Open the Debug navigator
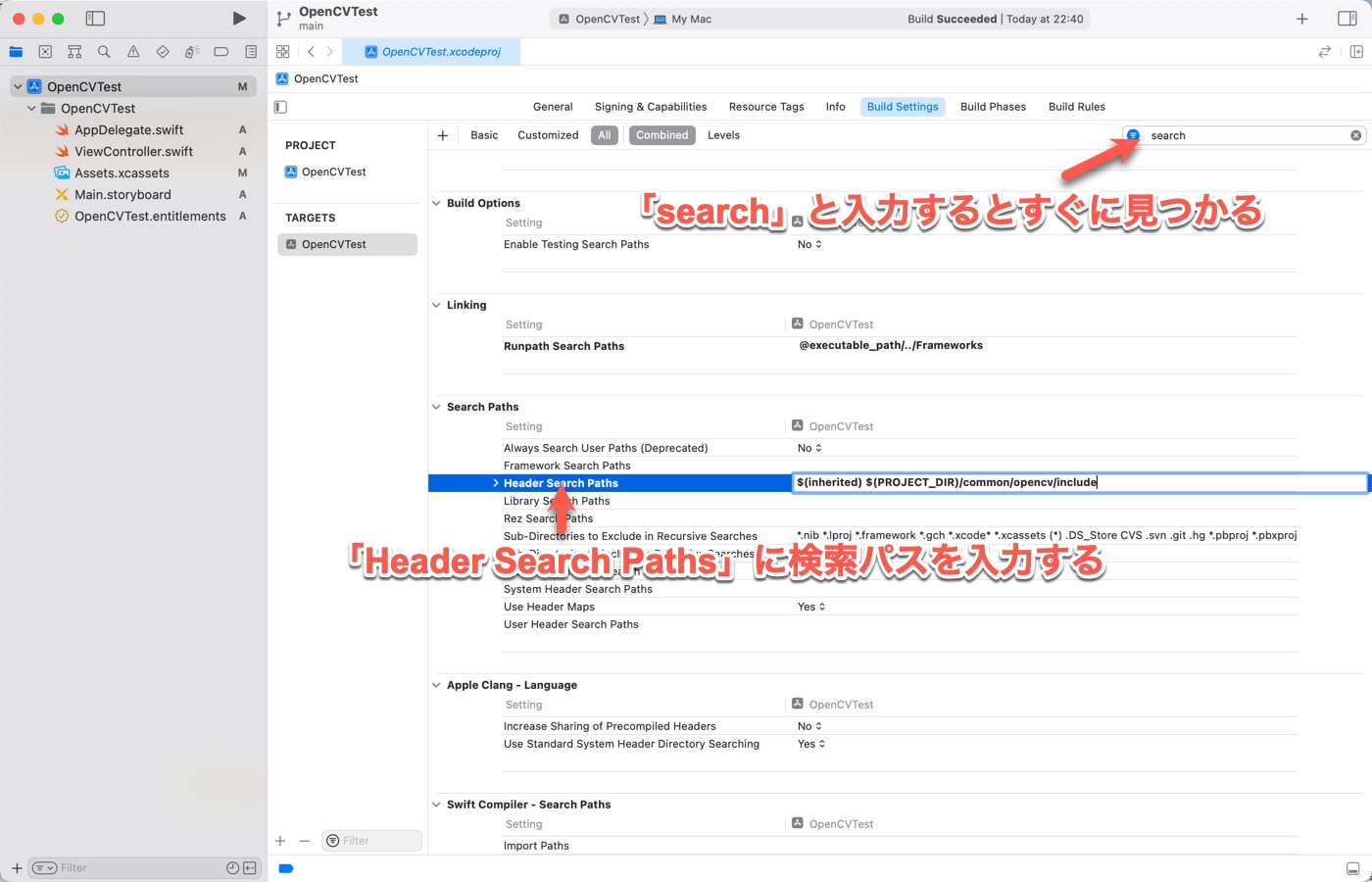The image size is (1372, 882). click(192, 52)
